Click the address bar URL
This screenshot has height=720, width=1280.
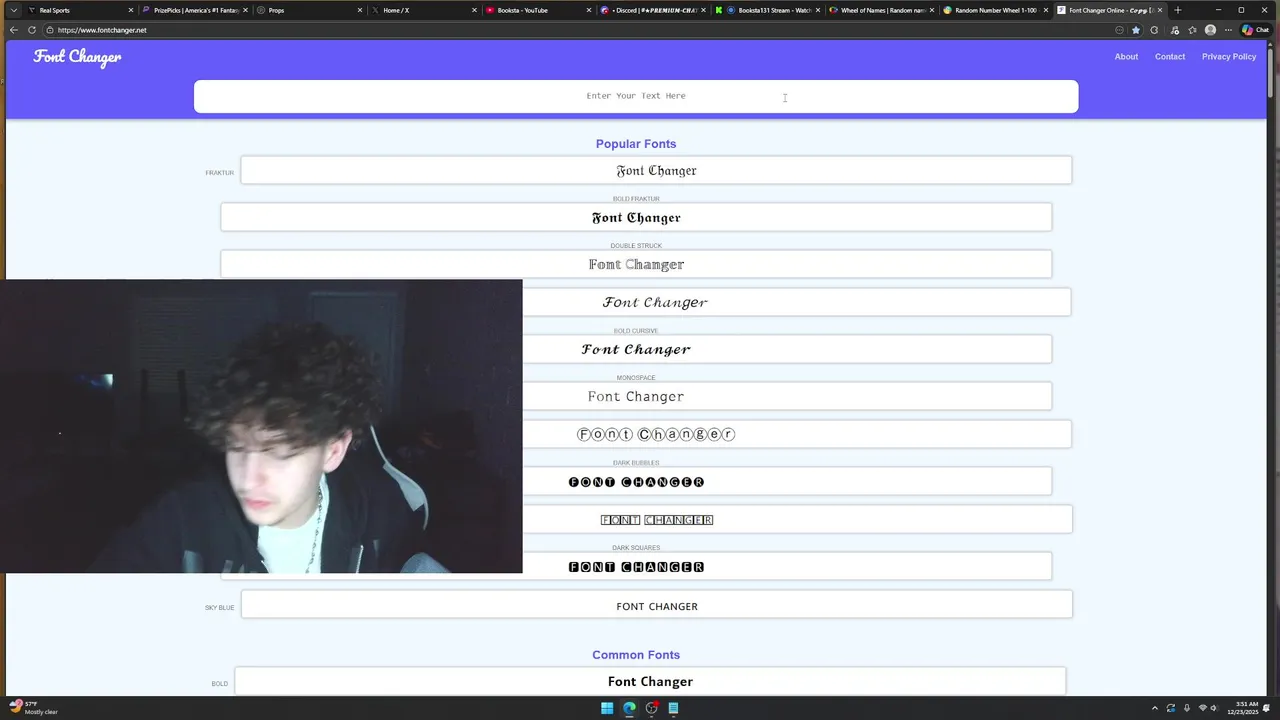102,30
